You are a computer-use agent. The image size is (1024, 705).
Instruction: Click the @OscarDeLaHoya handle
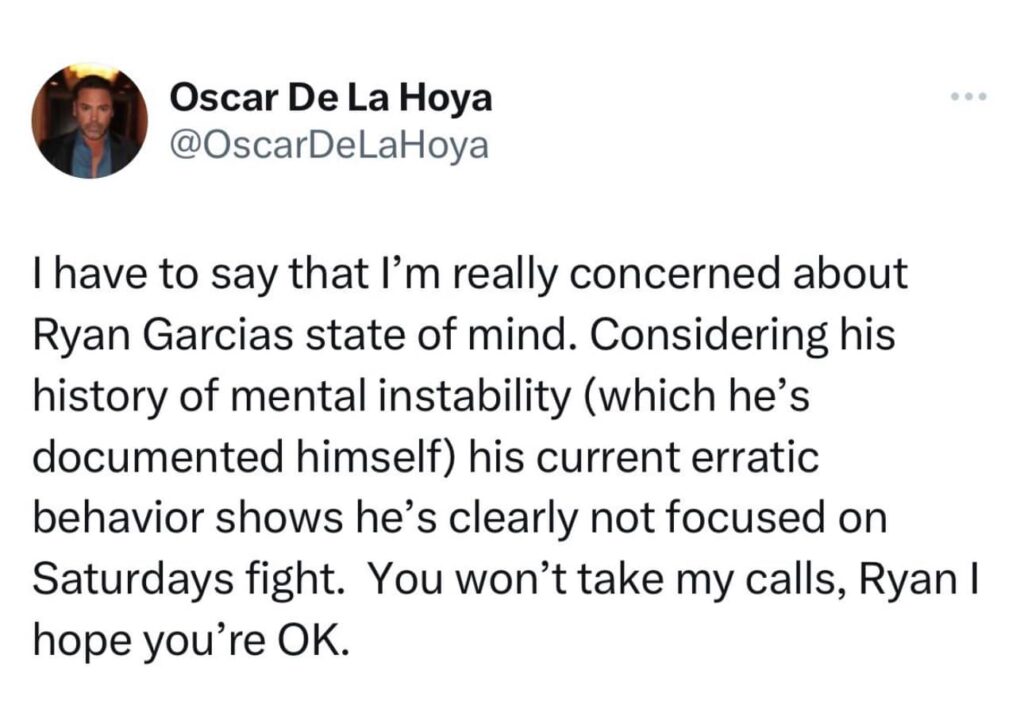[x=330, y=146]
